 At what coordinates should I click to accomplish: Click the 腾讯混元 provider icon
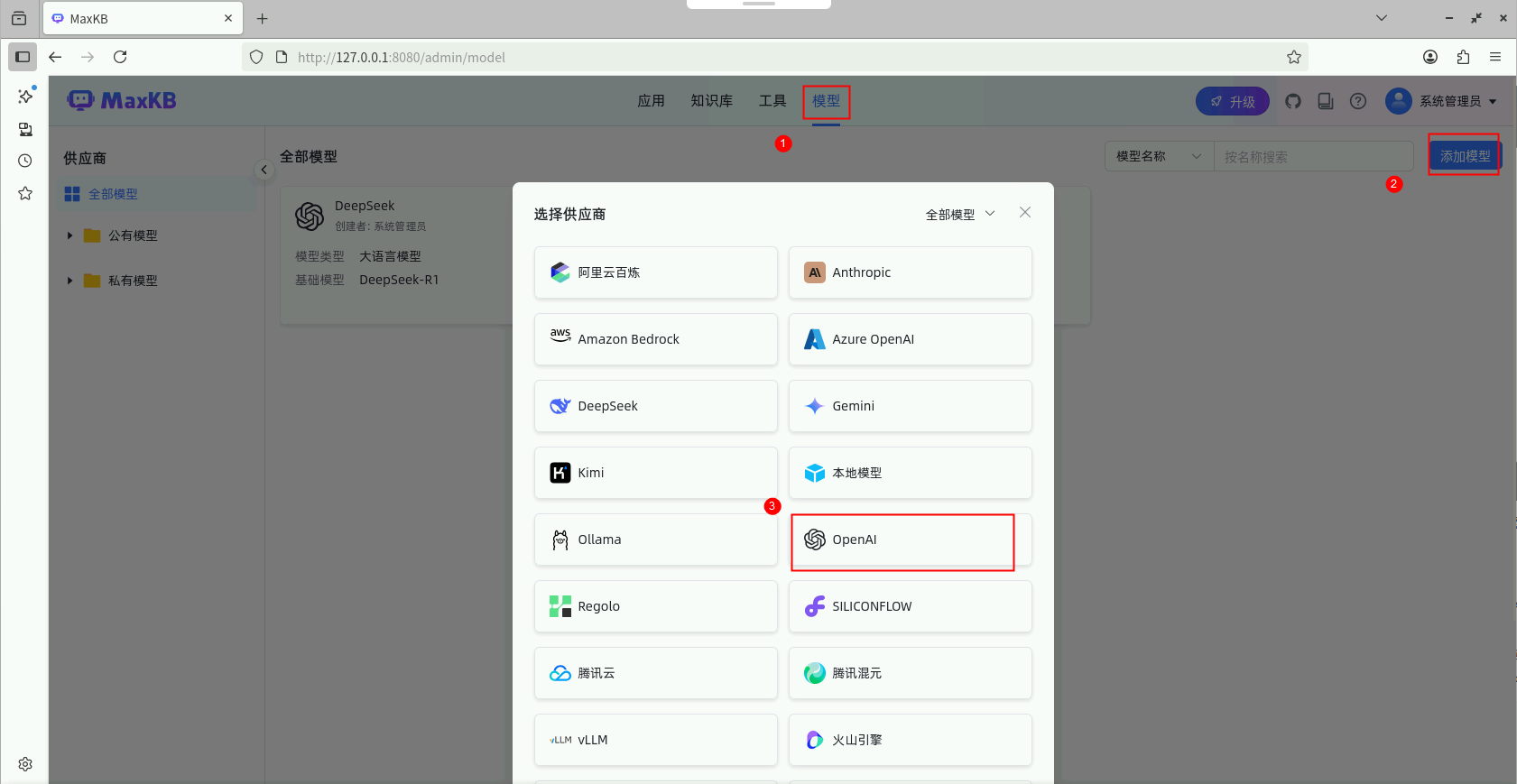click(x=815, y=673)
